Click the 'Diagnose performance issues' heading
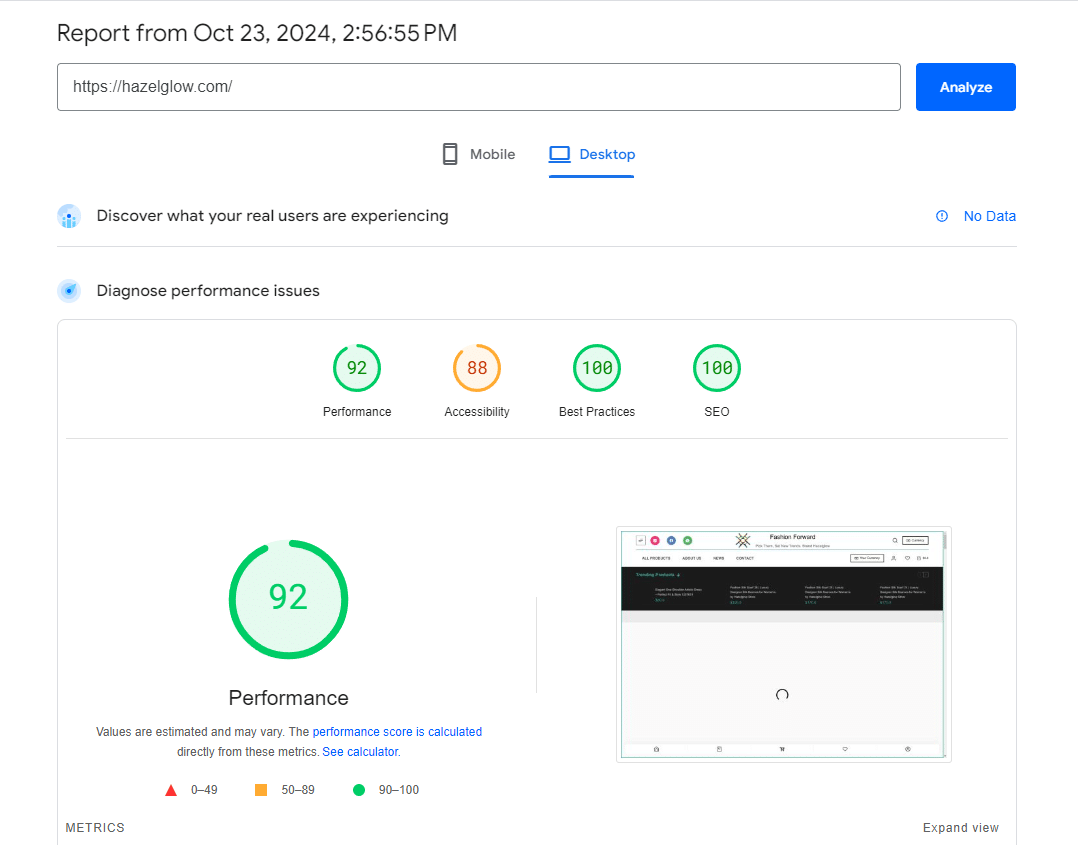The width and height of the screenshot is (1078, 845). click(x=208, y=291)
